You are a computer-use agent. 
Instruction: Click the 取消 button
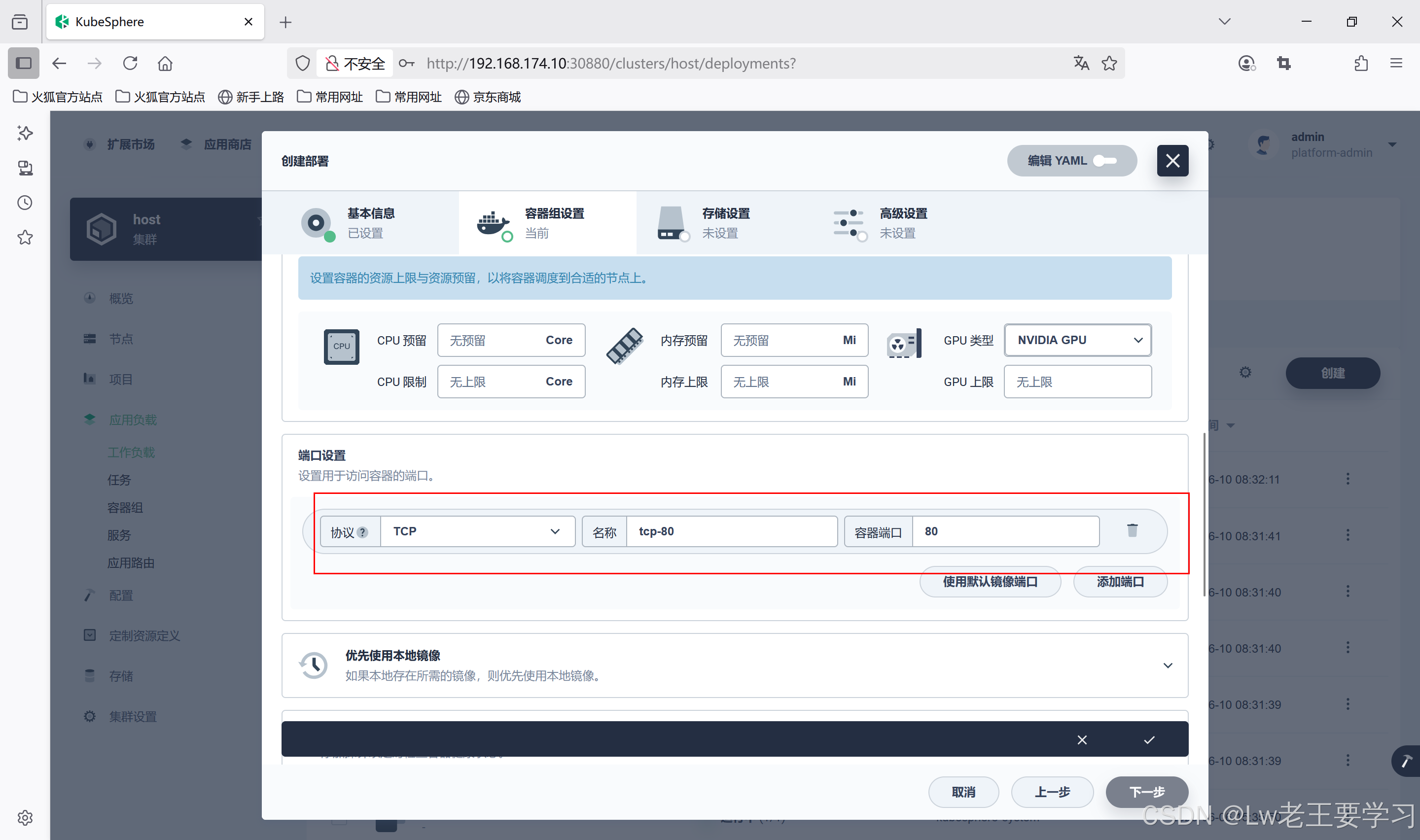click(x=963, y=792)
